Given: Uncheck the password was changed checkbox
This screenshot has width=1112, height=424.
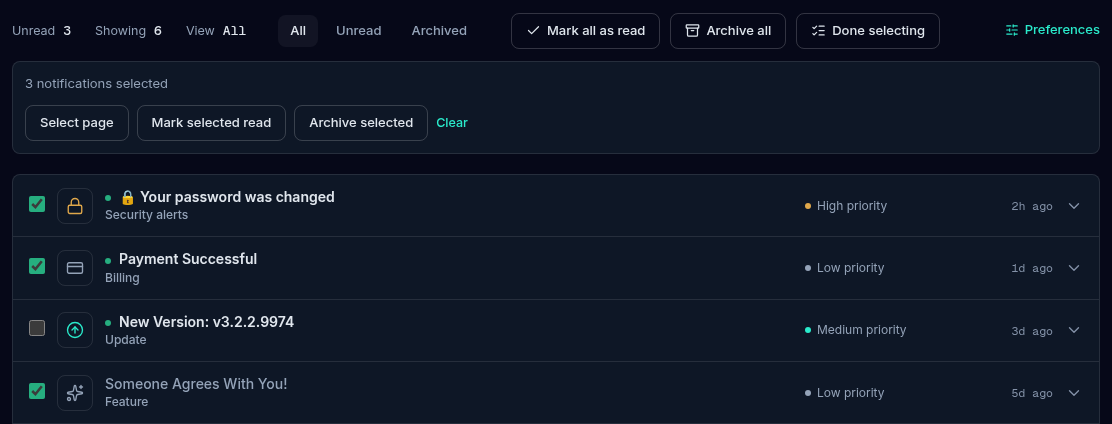Looking at the screenshot, I should [37, 204].
